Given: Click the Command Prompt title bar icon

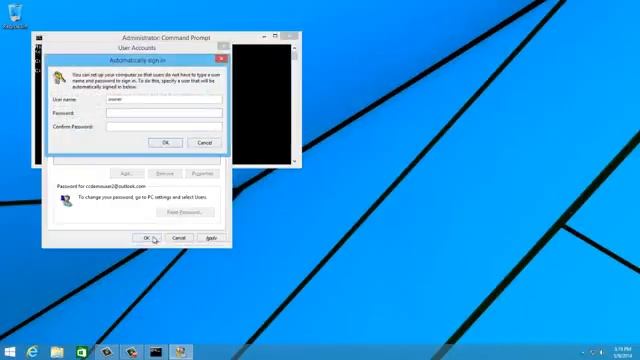Looking at the screenshot, I should coord(39,38).
